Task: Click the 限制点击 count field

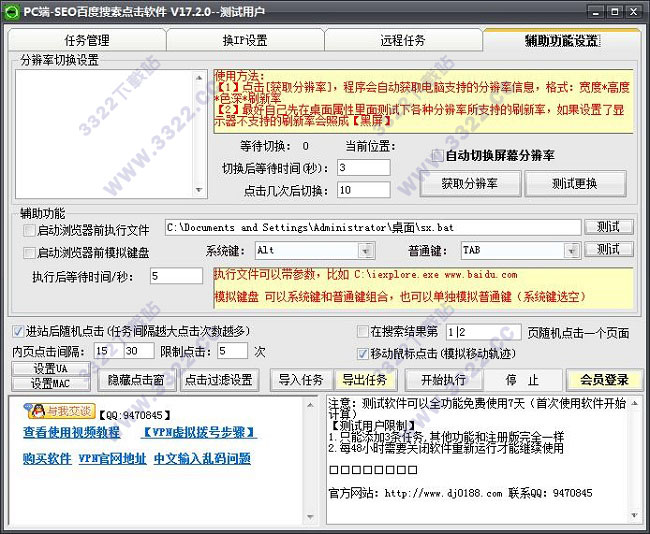Action: coord(232,351)
